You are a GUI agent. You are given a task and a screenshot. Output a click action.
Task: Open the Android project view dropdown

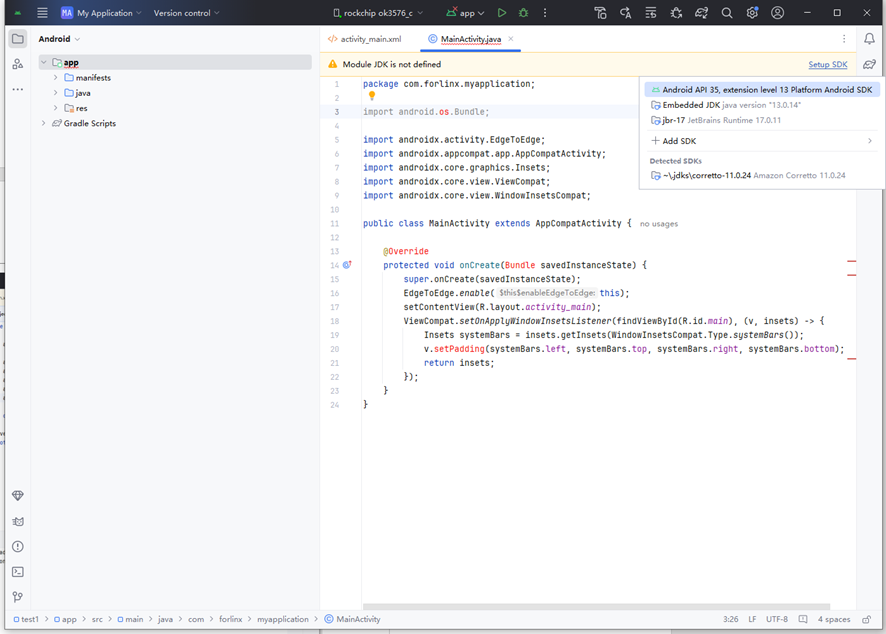pos(59,39)
